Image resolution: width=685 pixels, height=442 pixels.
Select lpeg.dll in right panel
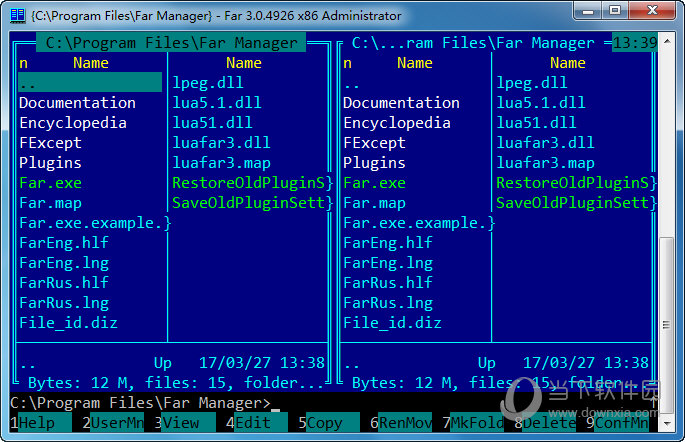532,83
